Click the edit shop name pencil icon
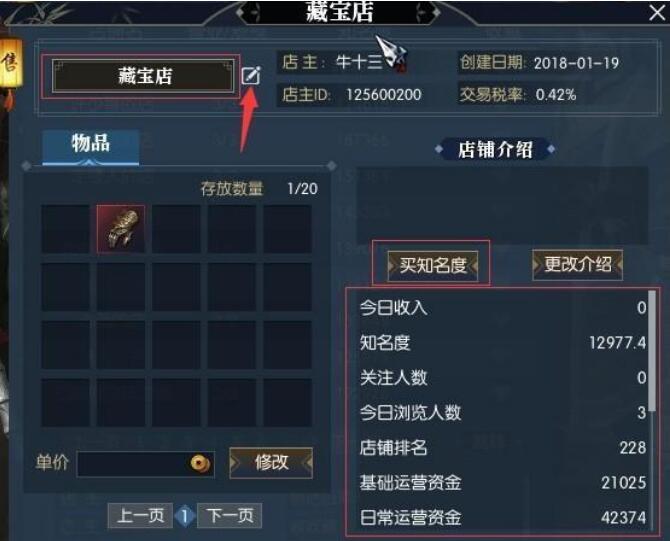 click(x=251, y=75)
